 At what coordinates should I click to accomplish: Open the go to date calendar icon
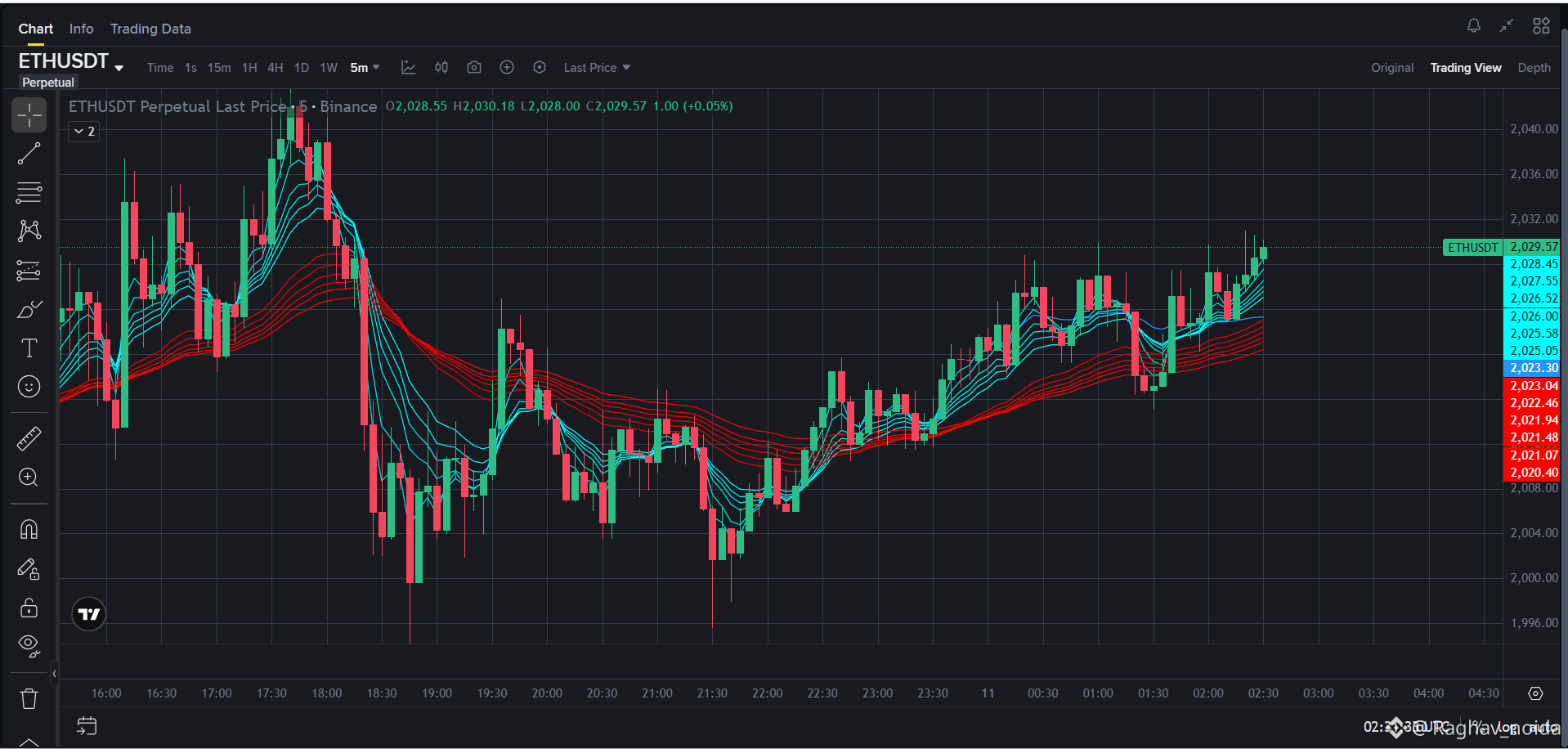[x=87, y=726]
